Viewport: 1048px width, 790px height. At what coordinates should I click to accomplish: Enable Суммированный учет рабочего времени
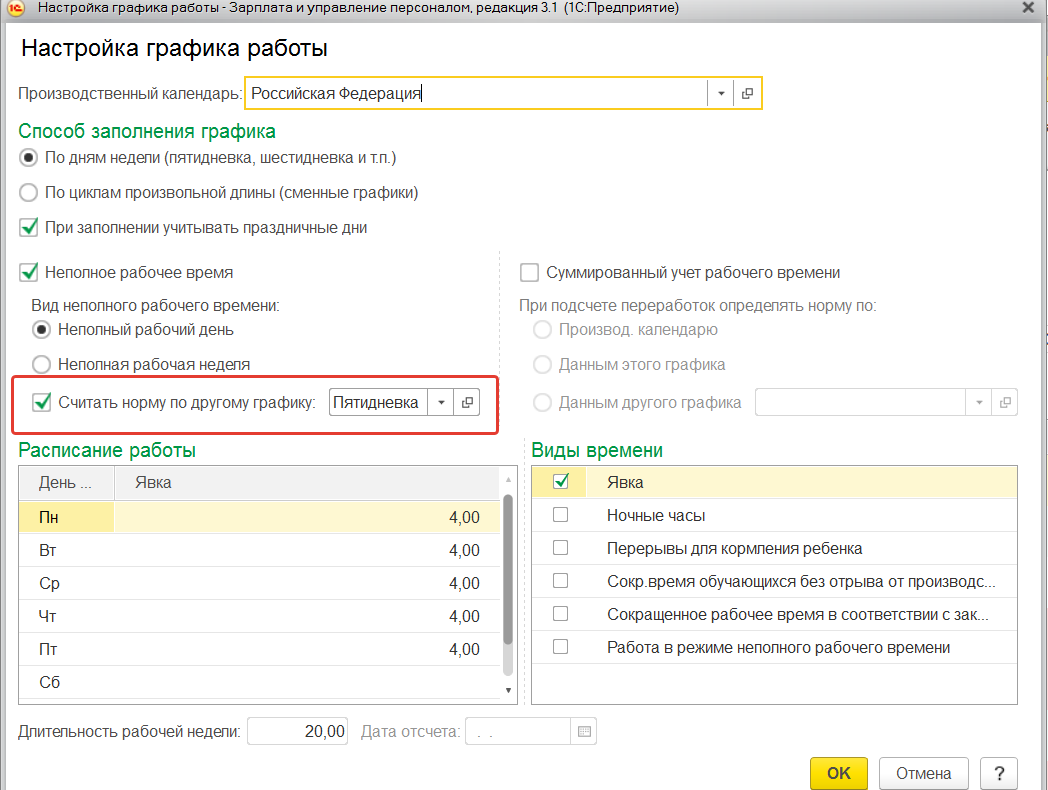point(529,272)
